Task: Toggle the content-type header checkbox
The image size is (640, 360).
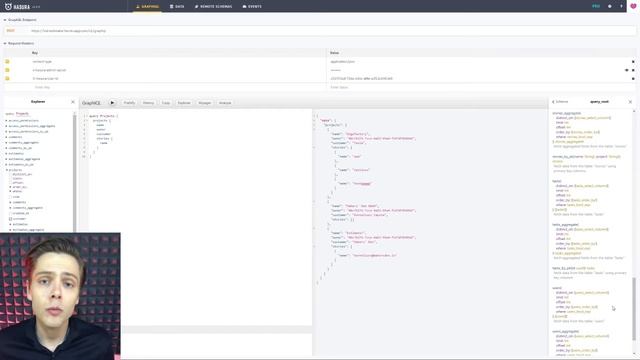Action: pos(7,62)
